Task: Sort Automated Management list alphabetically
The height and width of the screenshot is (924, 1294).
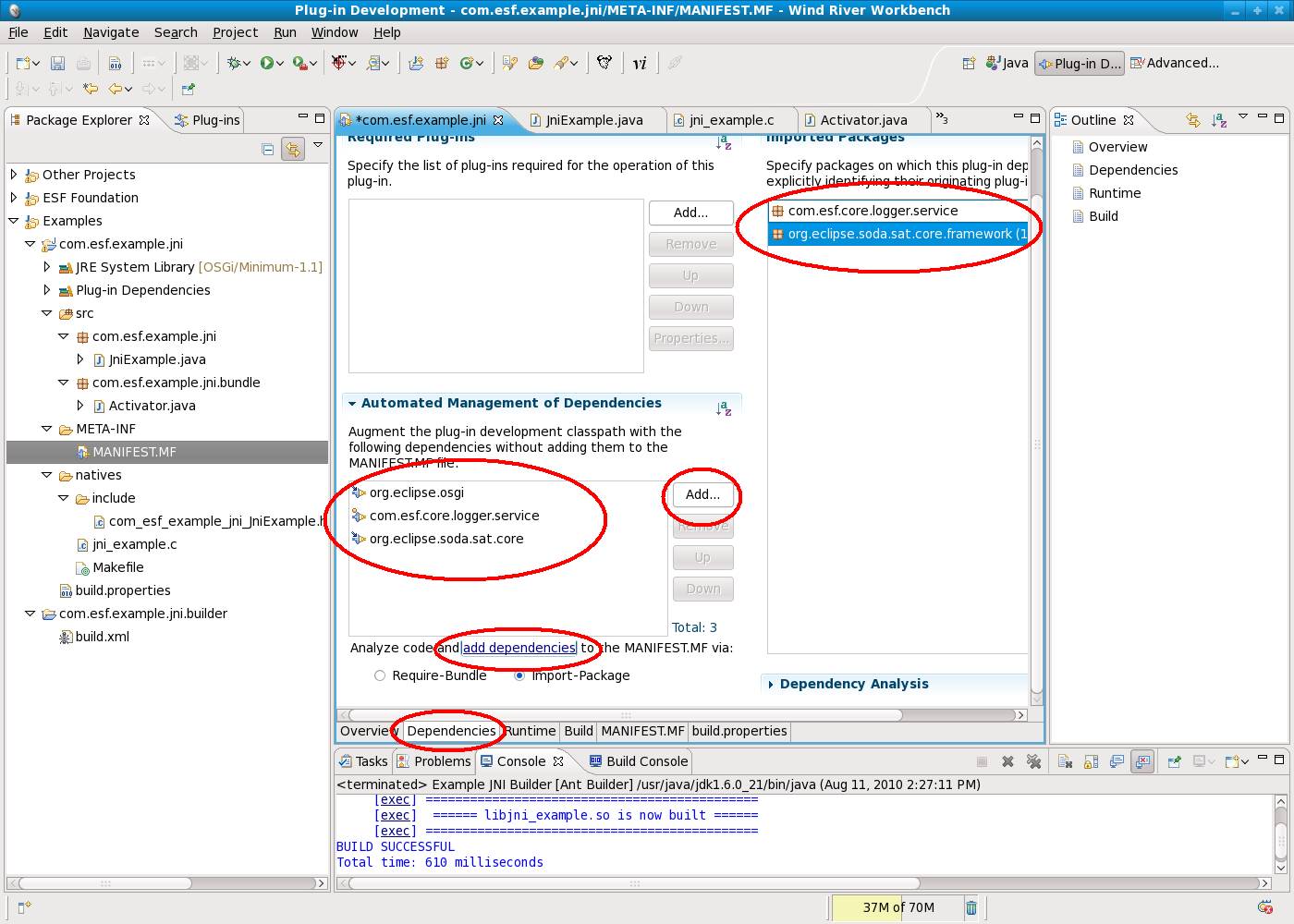Action: (x=724, y=407)
